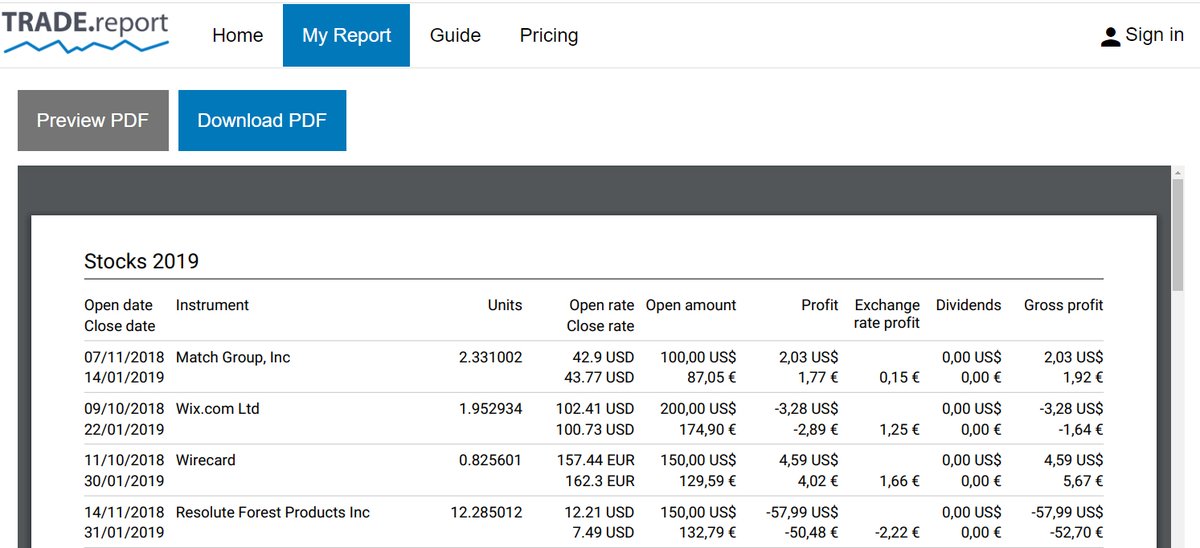1200x548 pixels.
Task: Click open rate 42.9 USD
Action: [603, 357]
